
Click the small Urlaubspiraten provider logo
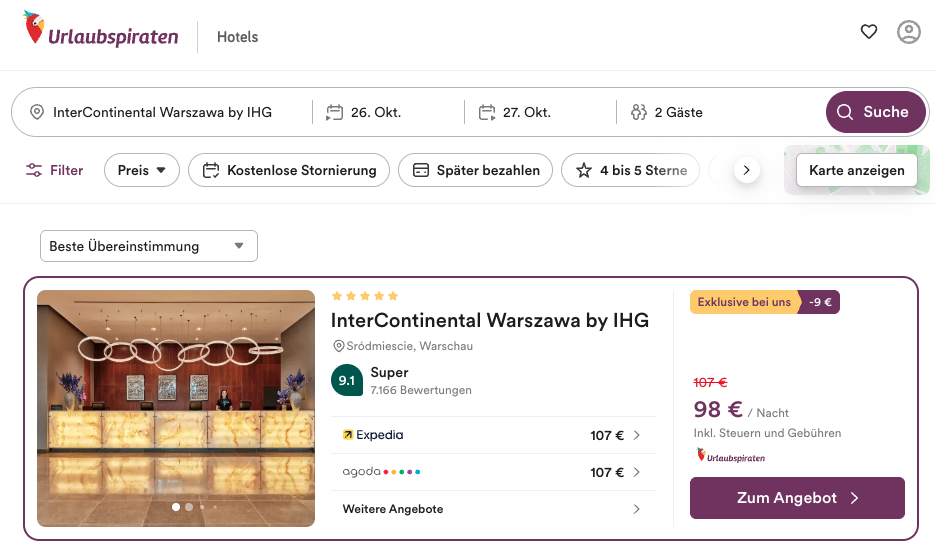click(730, 456)
